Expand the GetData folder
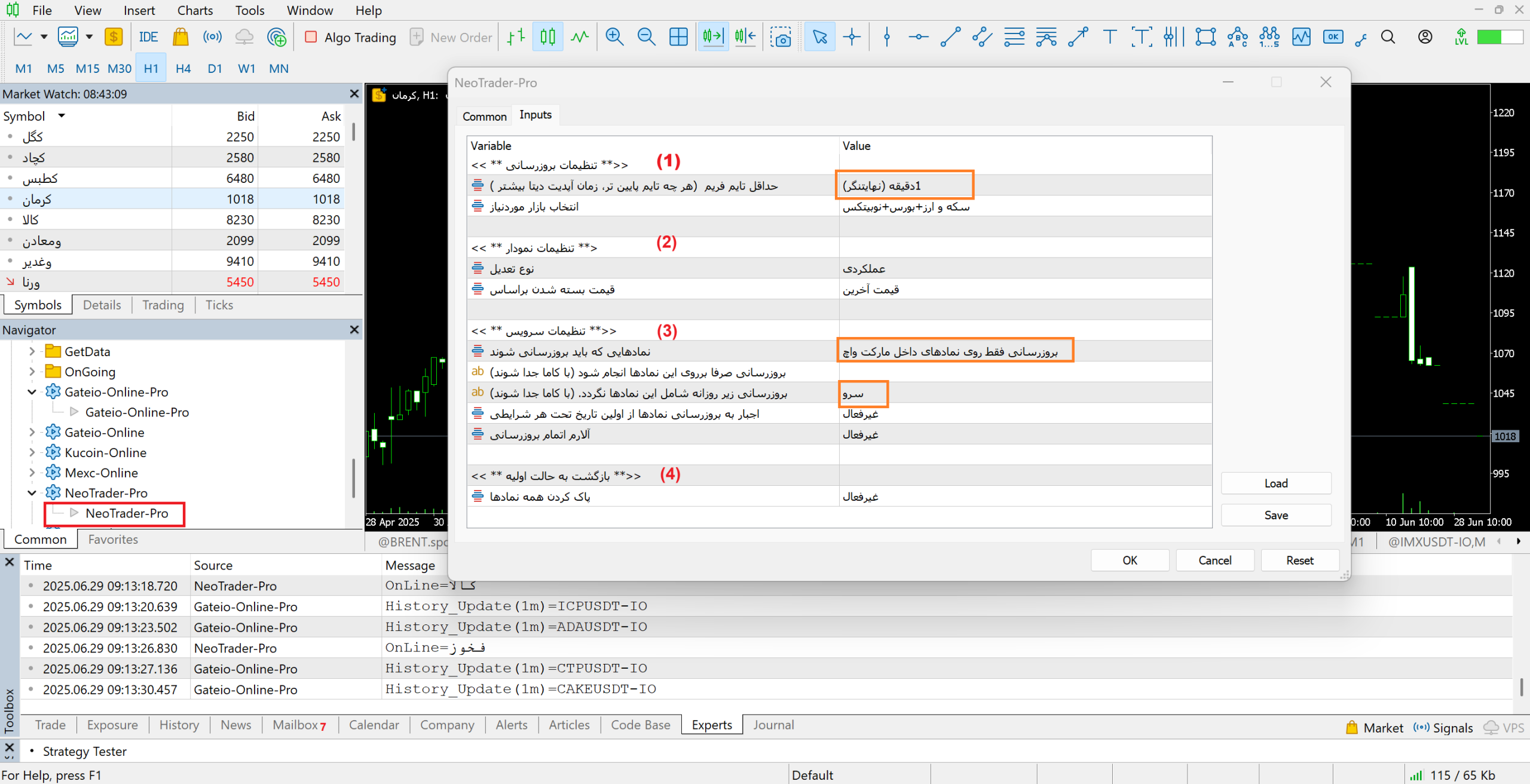 tap(32, 351)
